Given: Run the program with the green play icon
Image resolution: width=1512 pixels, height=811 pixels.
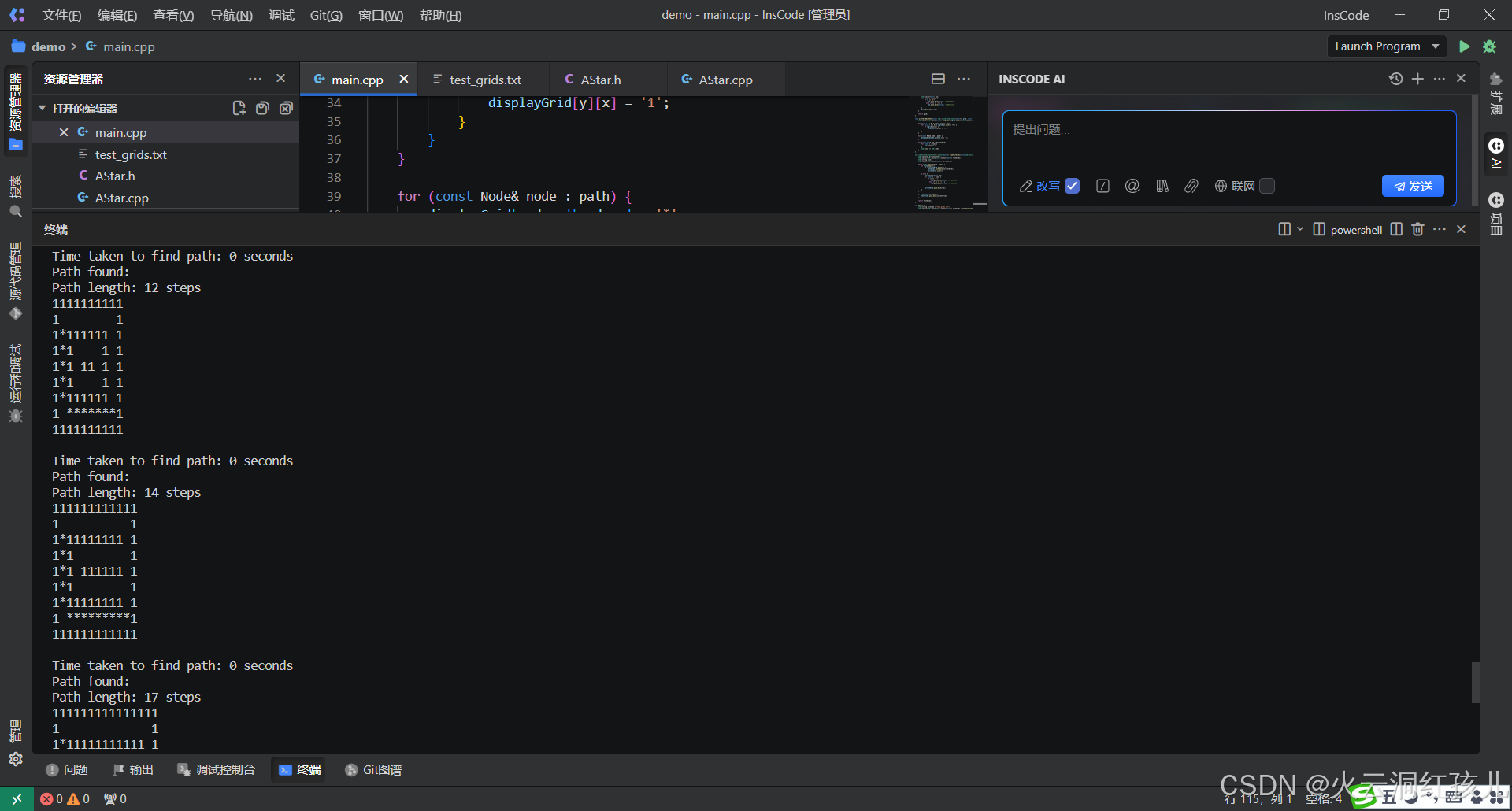Looking at the screenshot, I should (1464, 46).
